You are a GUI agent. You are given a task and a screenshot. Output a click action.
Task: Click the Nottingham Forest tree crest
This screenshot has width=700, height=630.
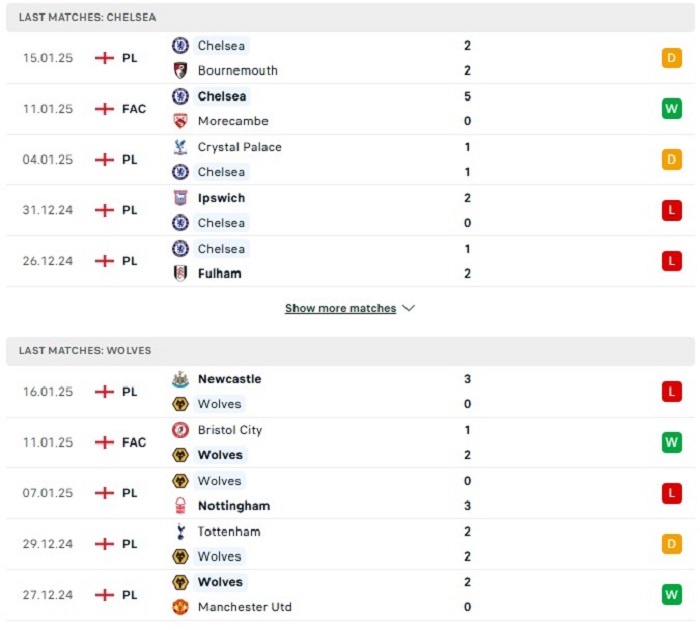[180, 506]
